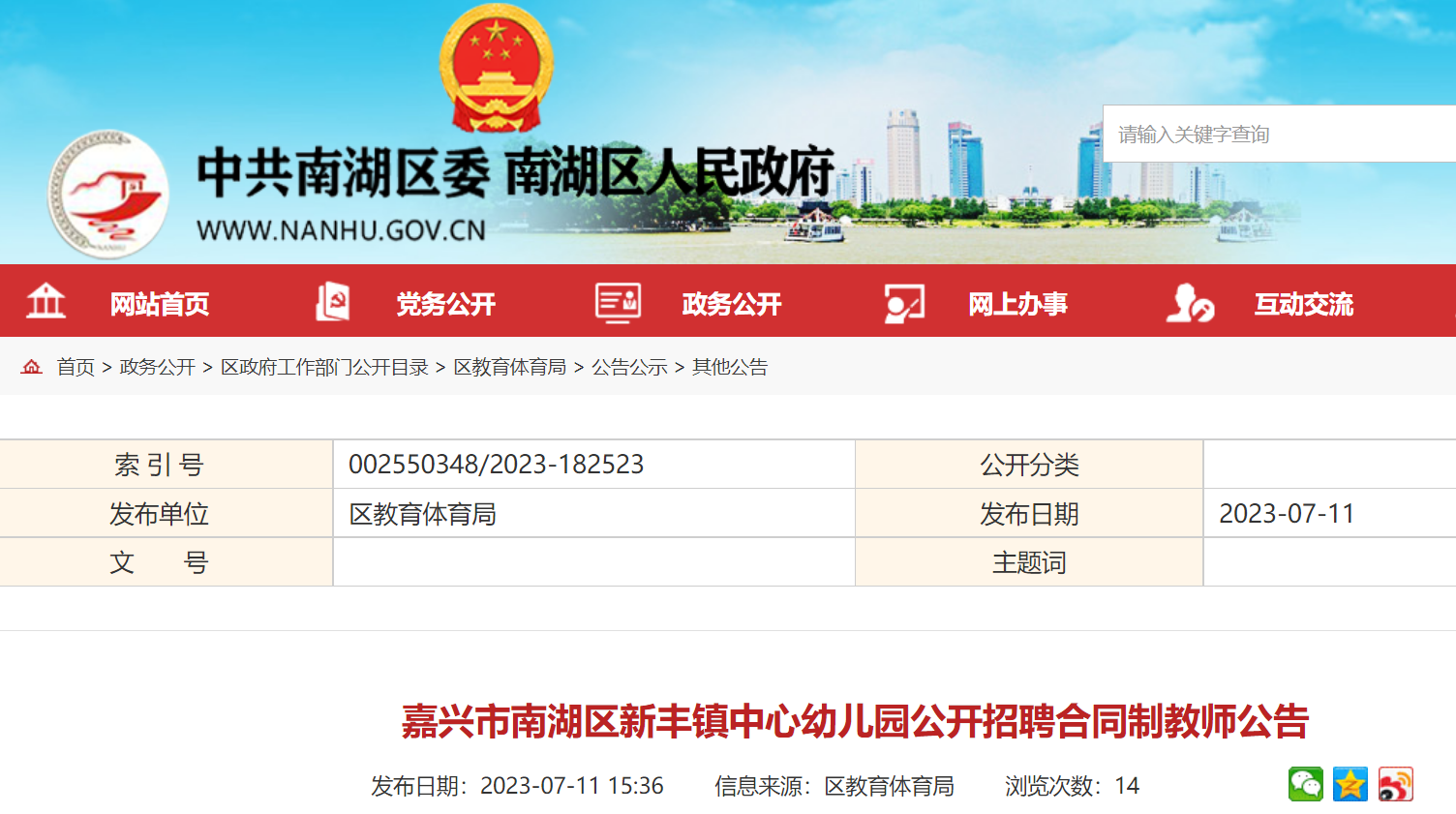This screenshot has height=814, width=1456.
Task: Click the 浏览次数：14 view count
Action: (x=1072, y=786)
